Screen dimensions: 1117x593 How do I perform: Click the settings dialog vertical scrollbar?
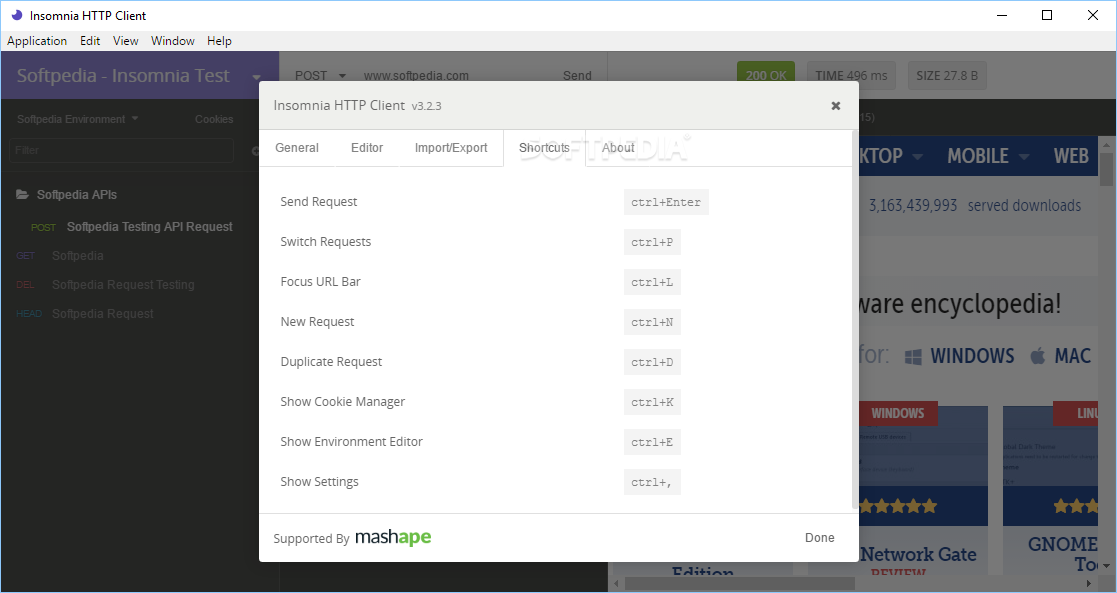[x=854, y=319]
